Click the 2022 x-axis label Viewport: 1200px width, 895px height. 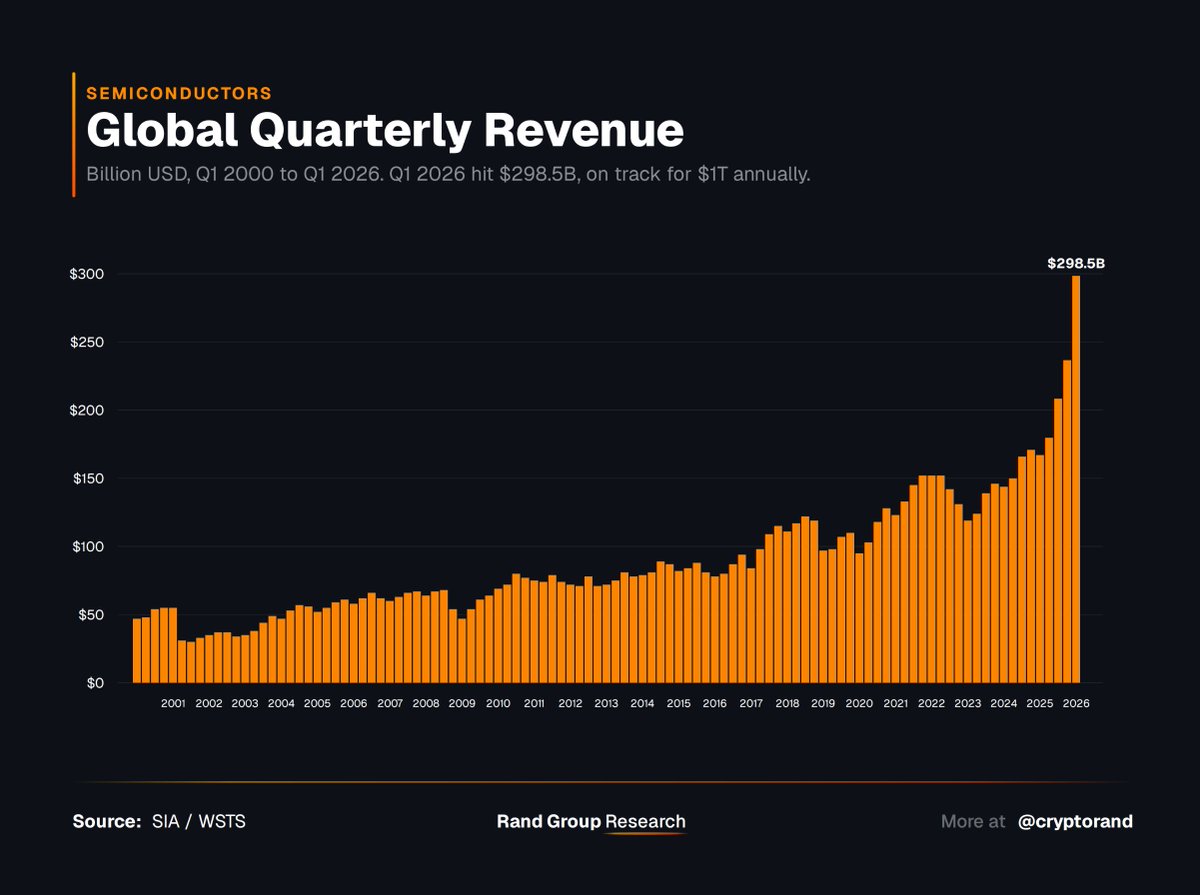[x=931, y=703]
